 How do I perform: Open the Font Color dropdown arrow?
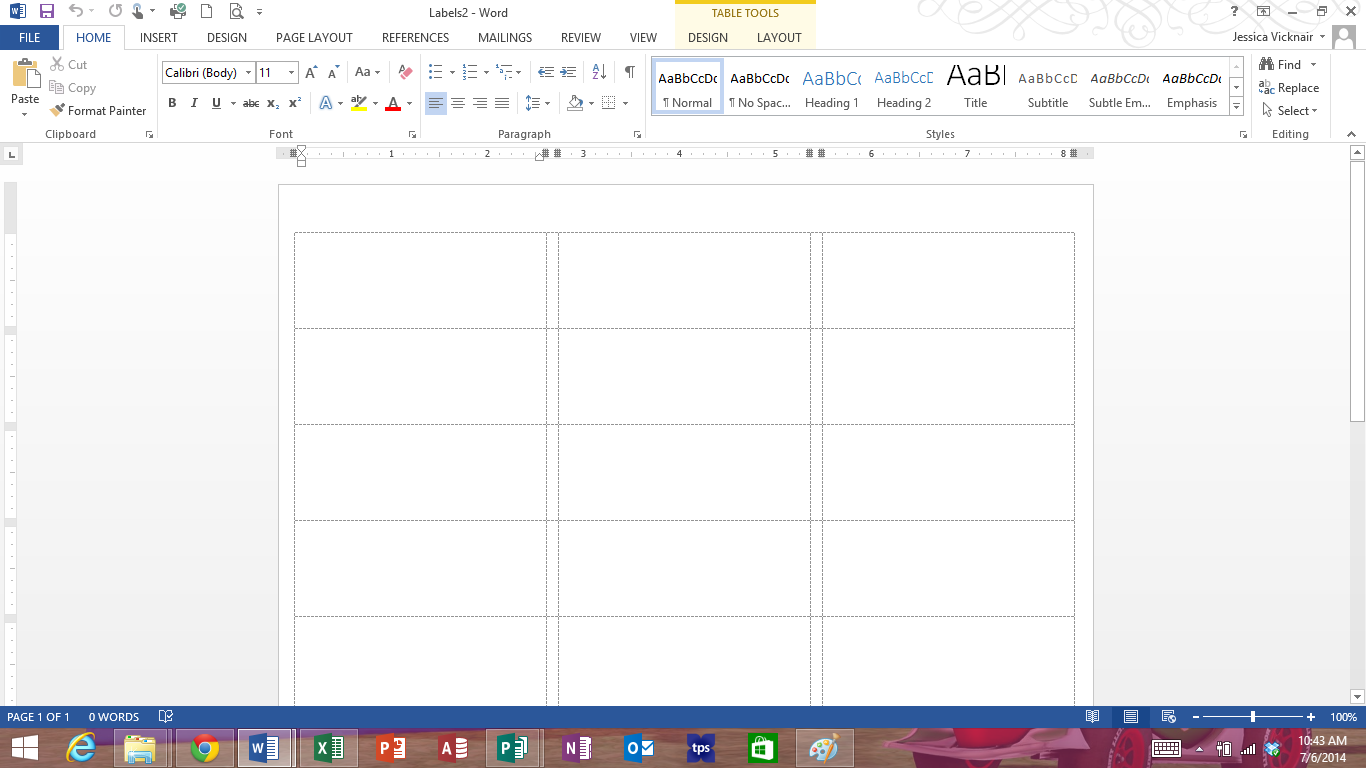tap(407, 103)
